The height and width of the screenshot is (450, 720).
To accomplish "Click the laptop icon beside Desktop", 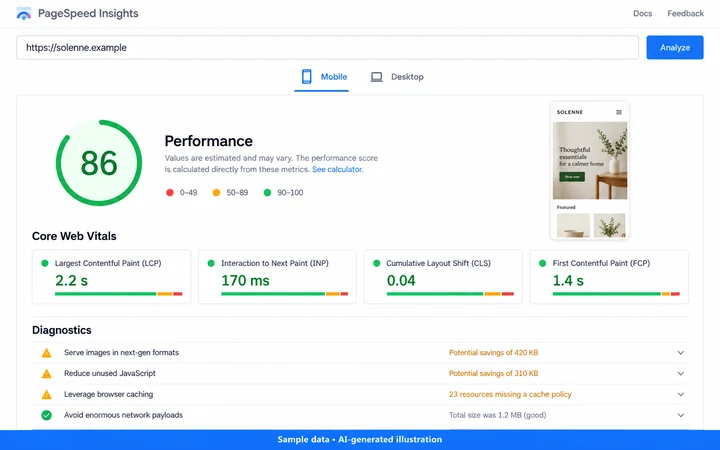I will pos(377,77).
